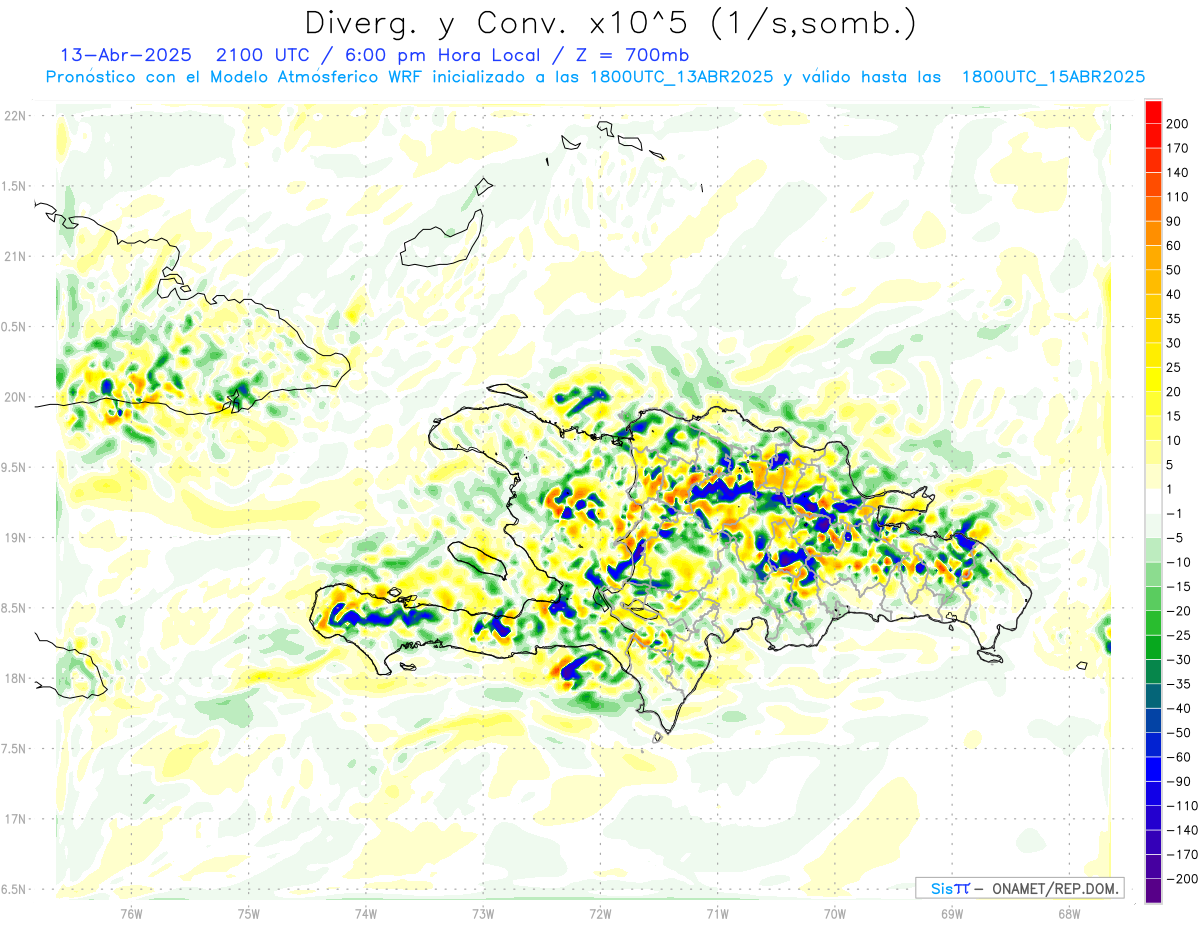Click the '-60' value on the color scale
Image resolution: width=1200 pixels, height=927 pixels.
pyautogui.click(x=1177, y=757)
